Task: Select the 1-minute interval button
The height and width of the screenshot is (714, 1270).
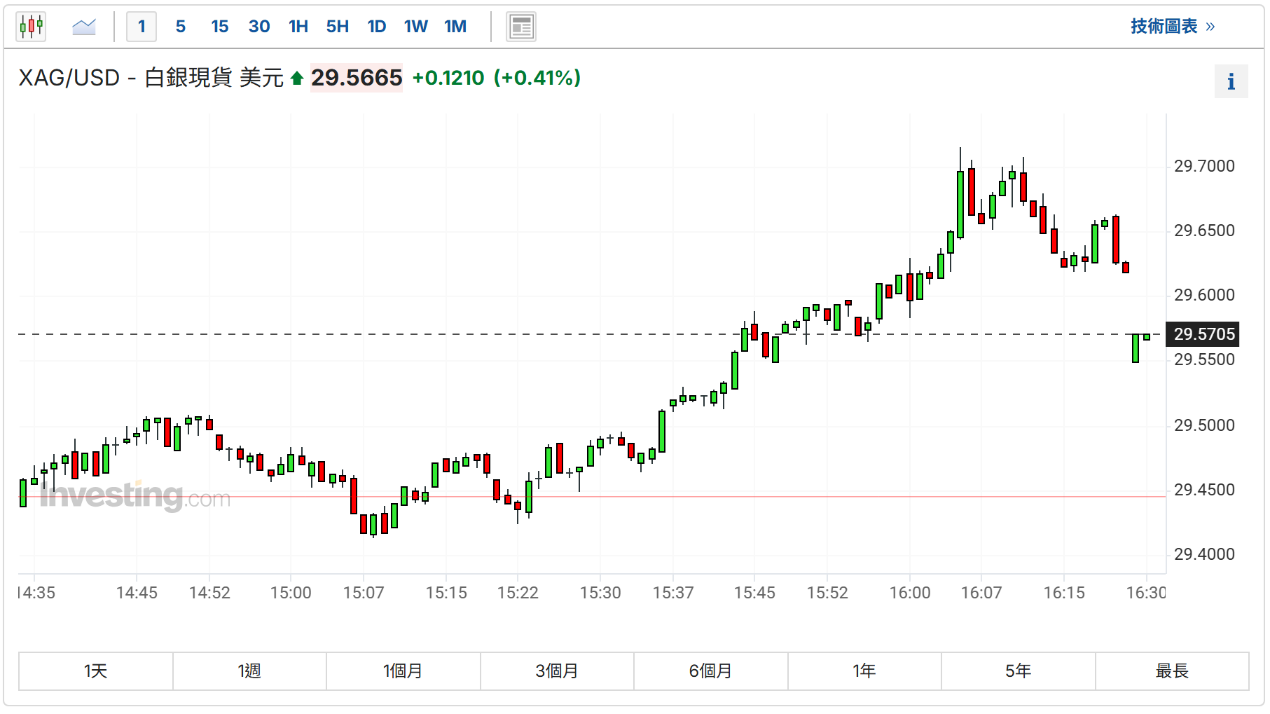Action: tap(141, 26)
